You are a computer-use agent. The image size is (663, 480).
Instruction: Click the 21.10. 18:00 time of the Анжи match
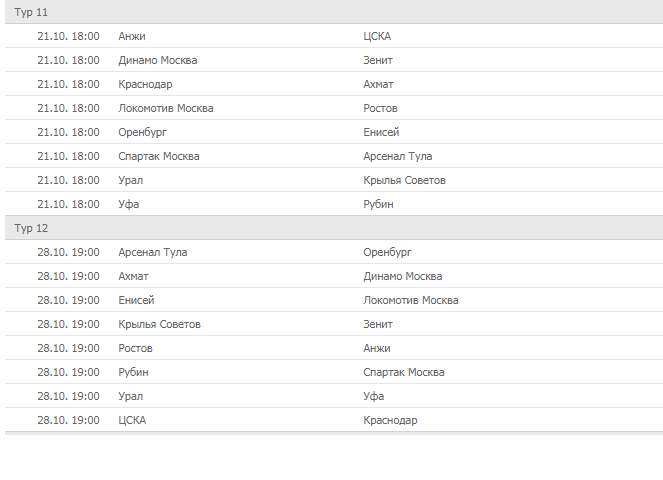tap(68, 36)
